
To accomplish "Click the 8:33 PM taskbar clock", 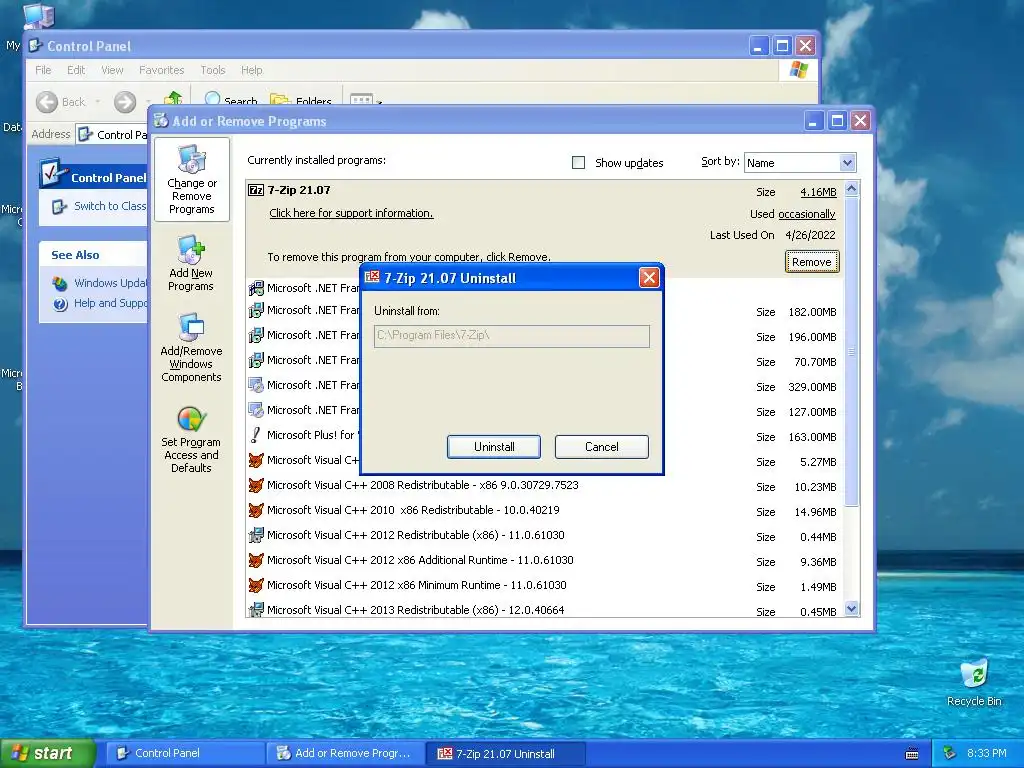I will pyautogui.click(x=986, y=753).
